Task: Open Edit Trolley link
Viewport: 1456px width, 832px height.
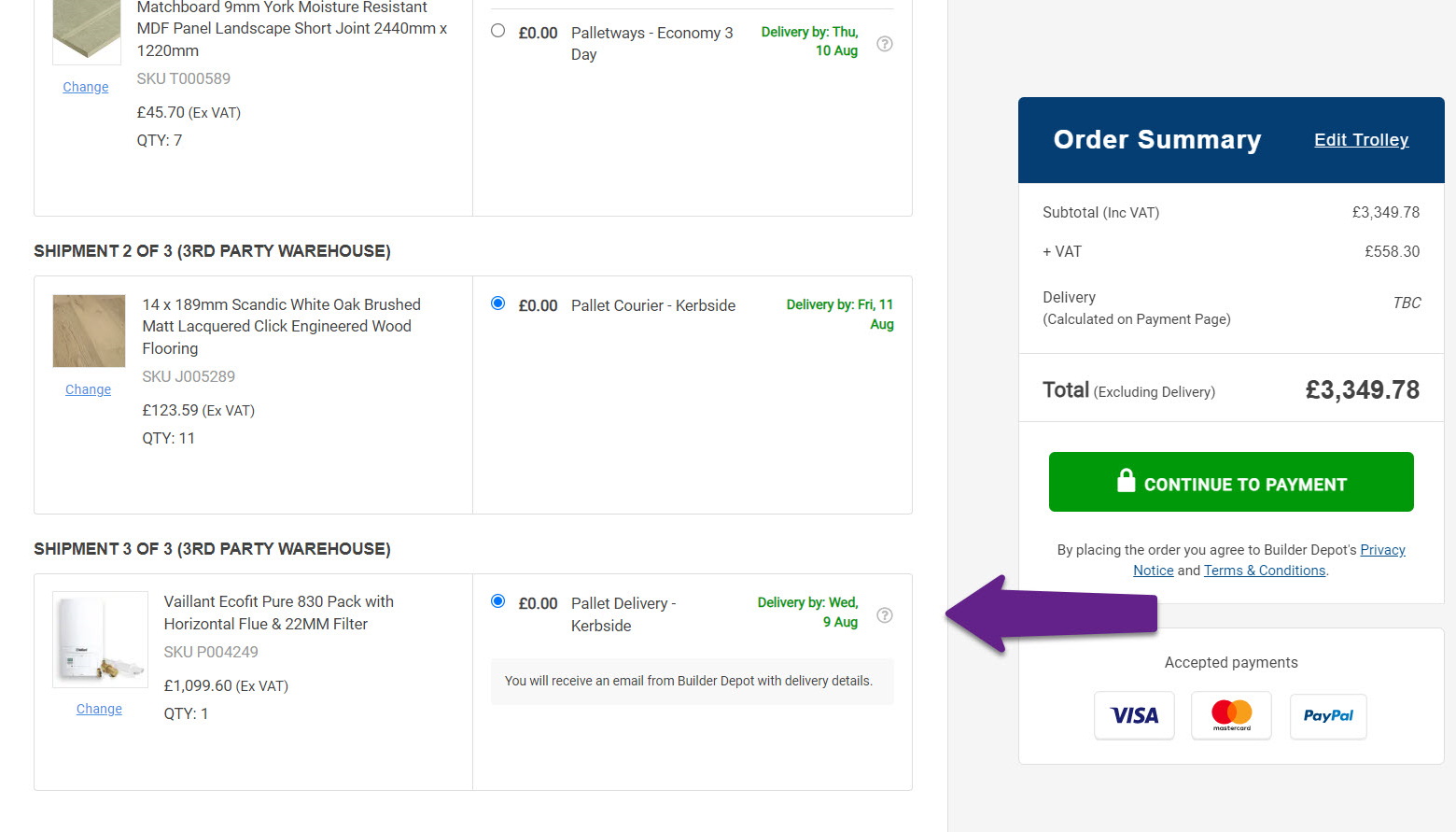Action: (1361, 140)
